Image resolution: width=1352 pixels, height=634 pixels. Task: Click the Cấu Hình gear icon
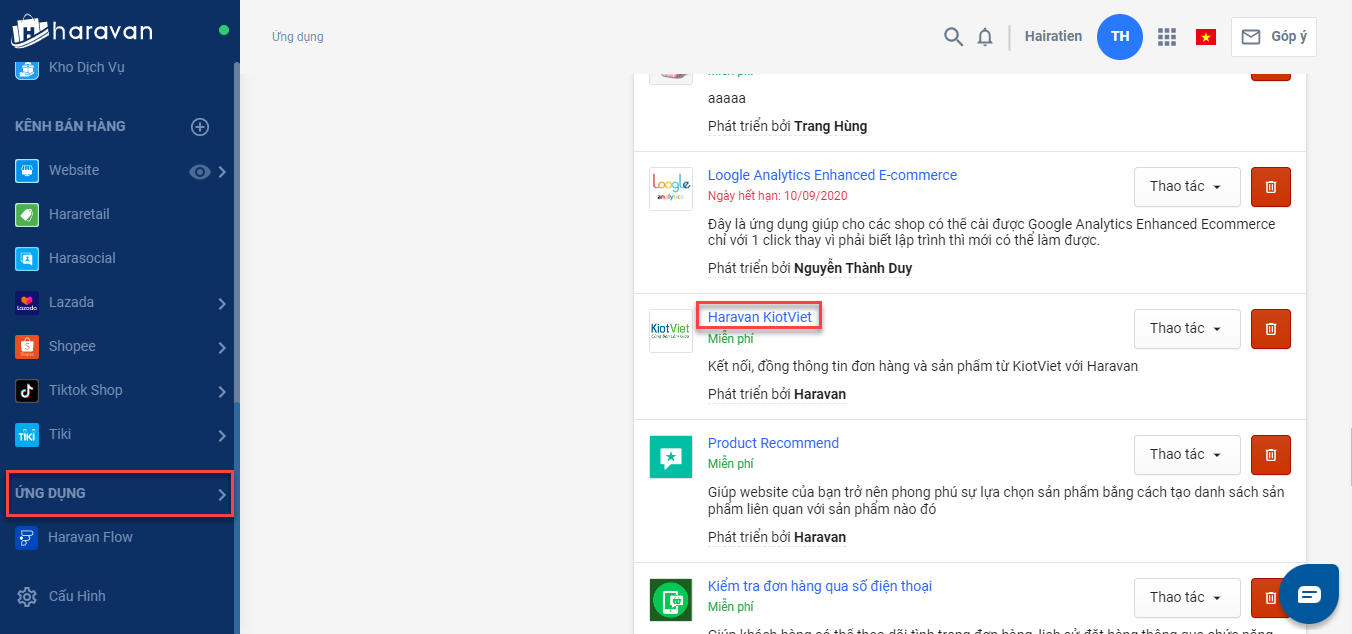pyautogui.click(x=27, y=597)
